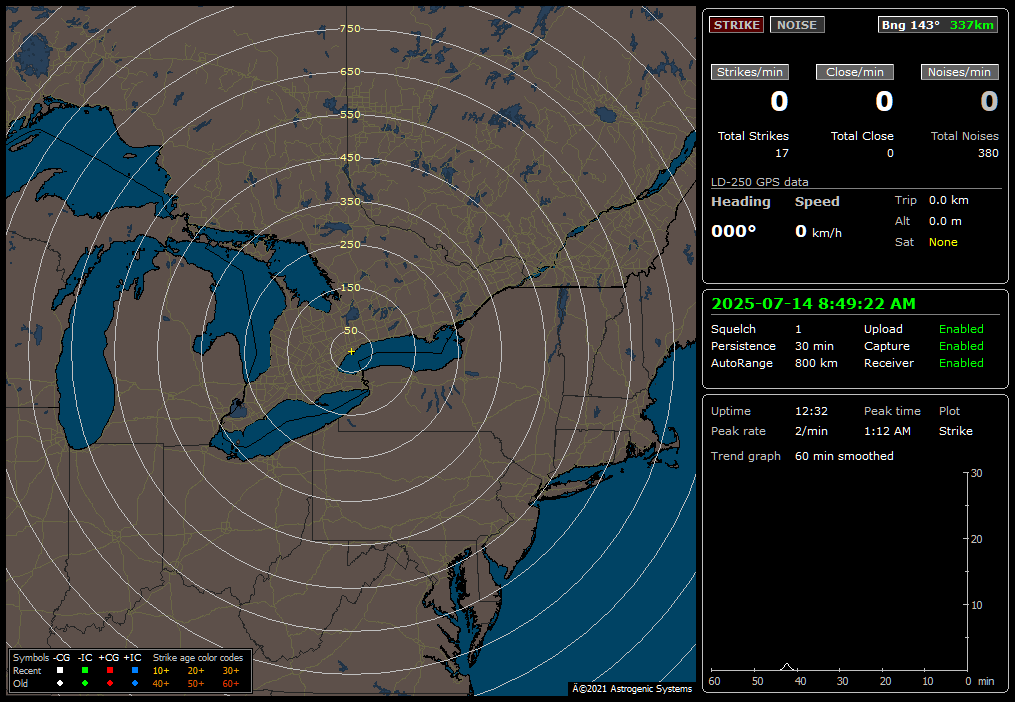The width and height of the screenshot is (1015, 702).
Task: Click the 150 range ring label
Action: pyautogui.click(x=350, y=288)
